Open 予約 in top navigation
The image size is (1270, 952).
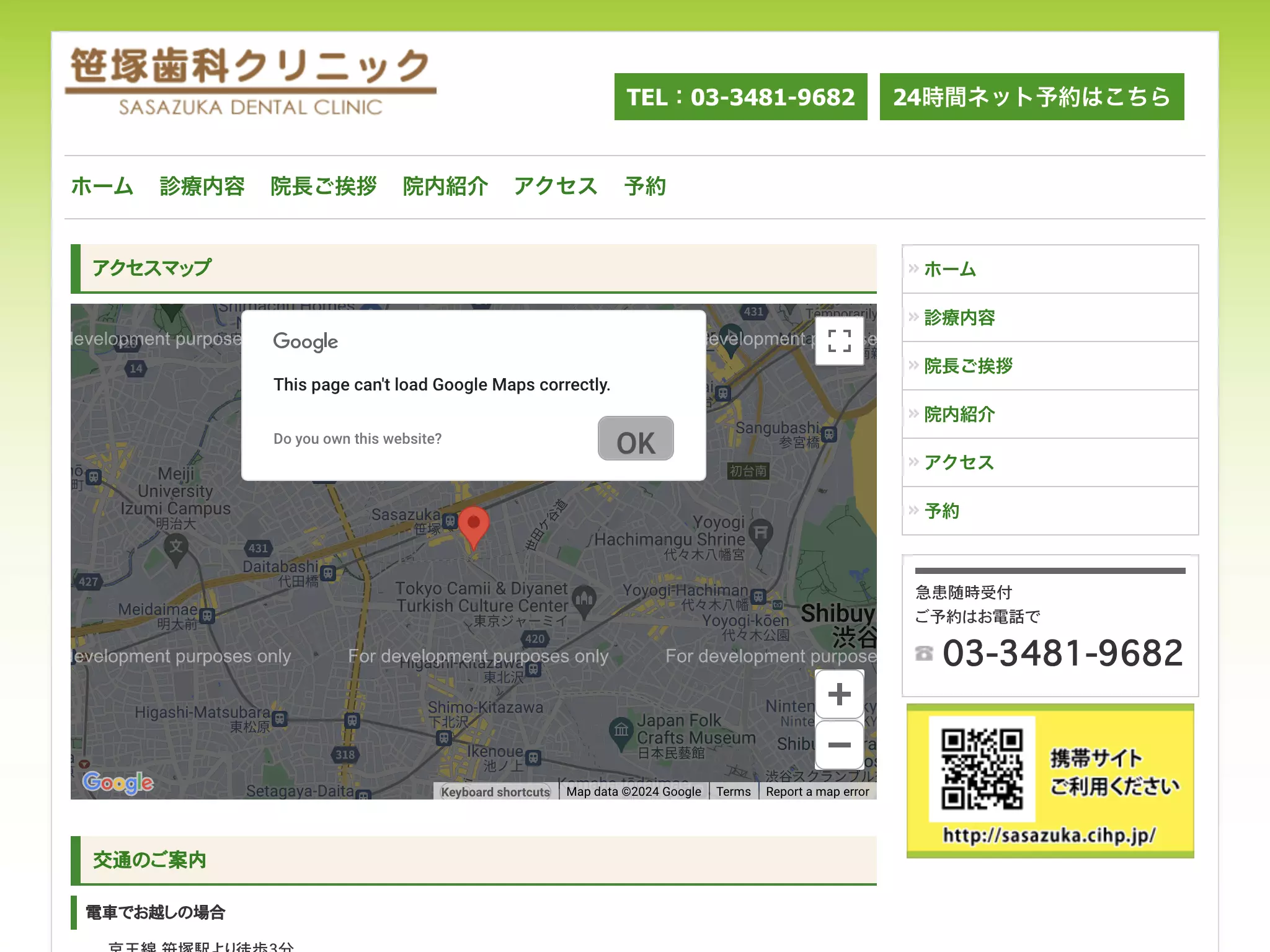645,187
